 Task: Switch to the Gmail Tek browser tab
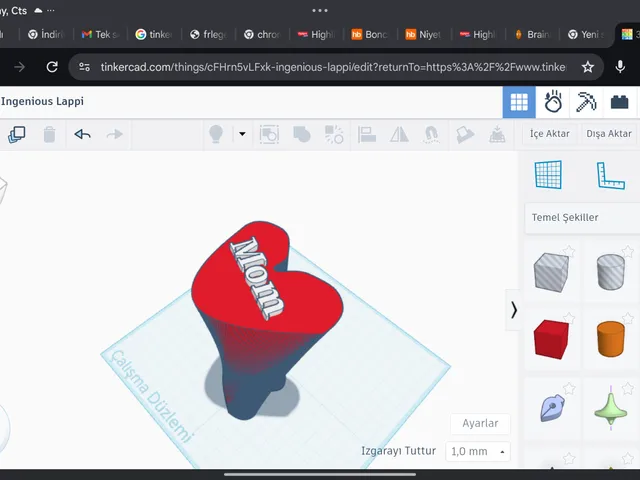[x=100, y=35]
